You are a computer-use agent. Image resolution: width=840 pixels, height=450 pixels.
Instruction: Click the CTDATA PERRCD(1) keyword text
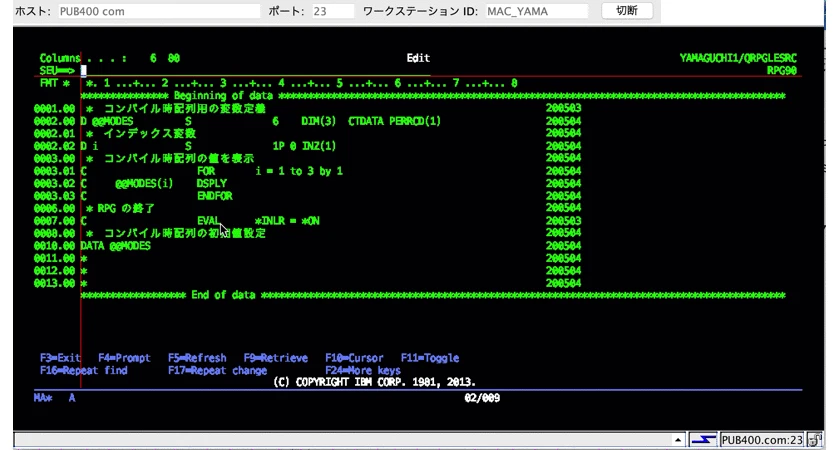click(x=394, y=121)
